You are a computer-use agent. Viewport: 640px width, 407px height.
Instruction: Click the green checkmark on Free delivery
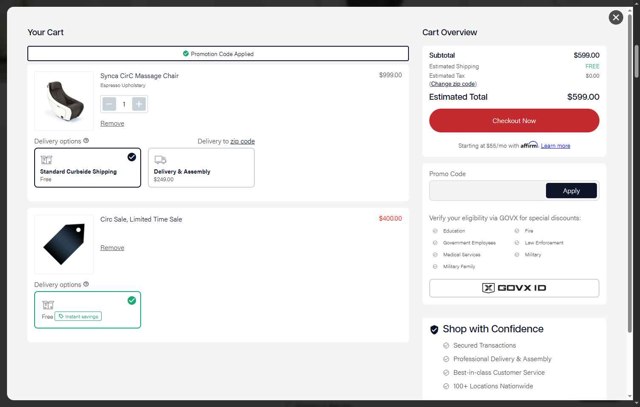click(131, 300)
